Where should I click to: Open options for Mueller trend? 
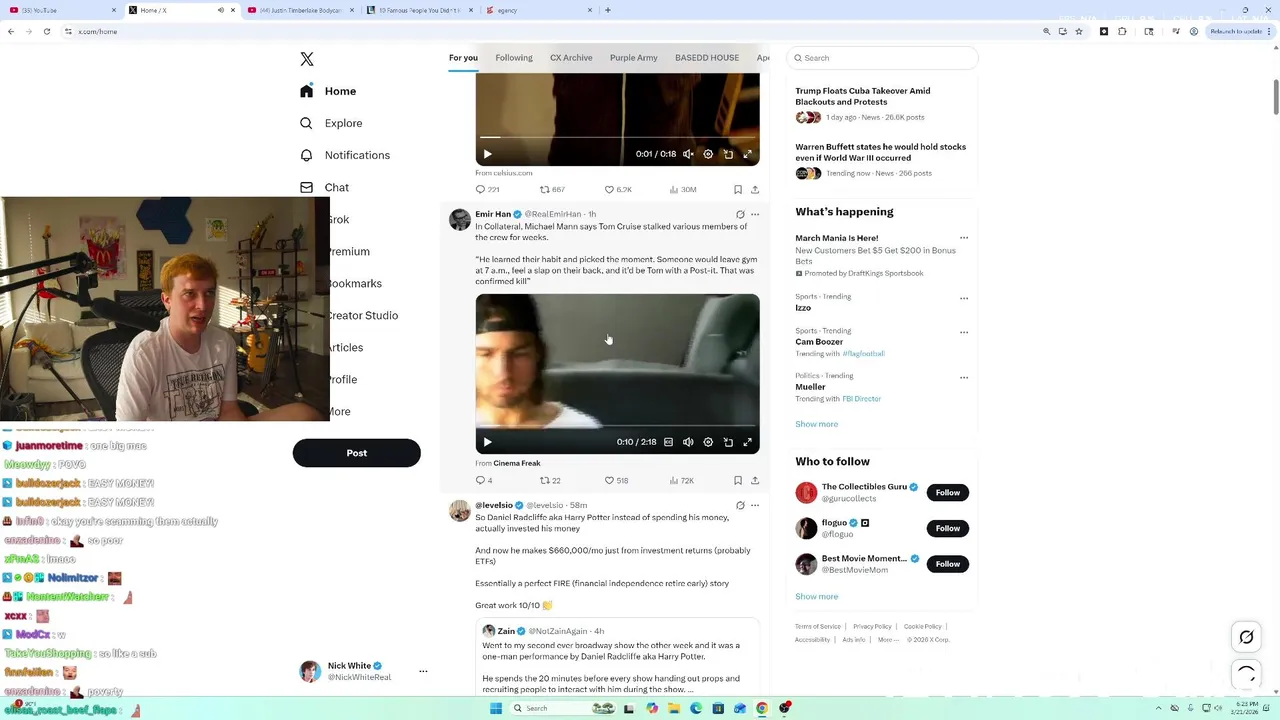[x=964, y=378]
